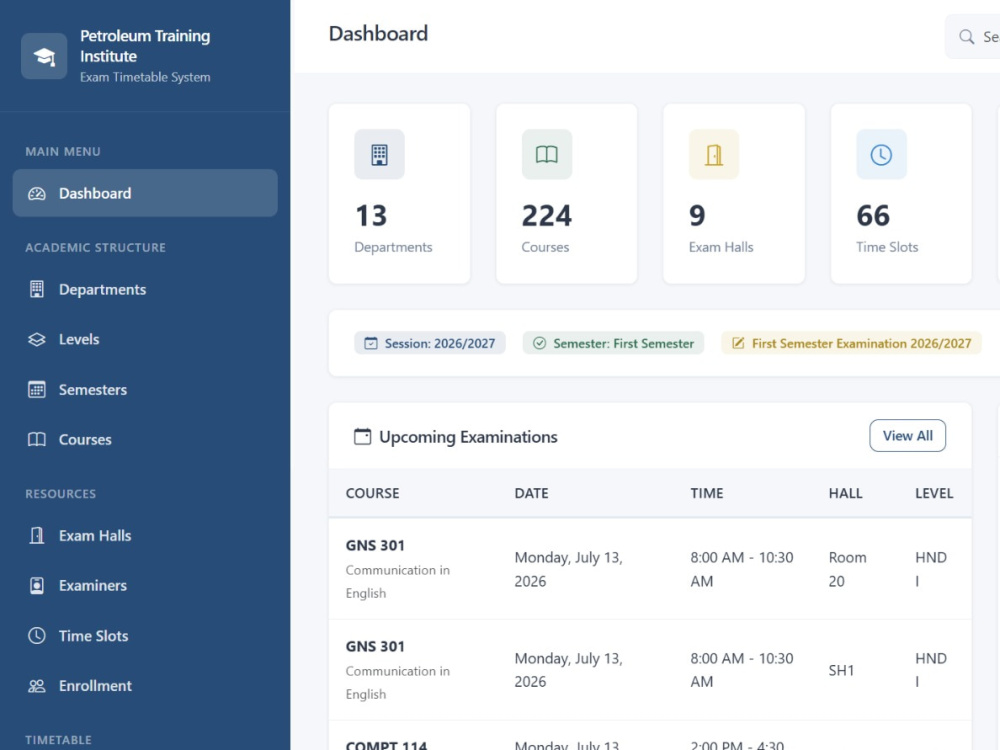Screen dimensions: 1000x750
Task: Click the pencil icon in Examination badge
Action: click(738, 343)
